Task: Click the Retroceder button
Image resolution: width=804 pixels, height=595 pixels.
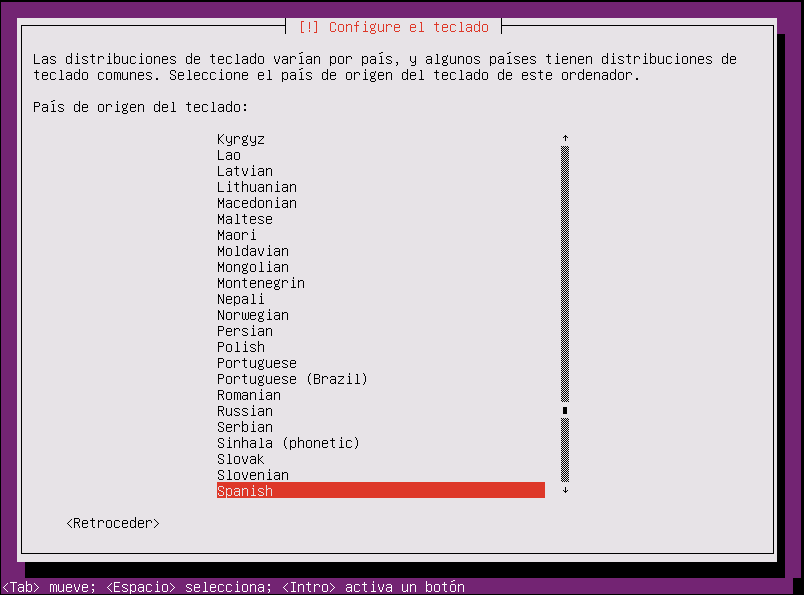Action: [113, 523]
